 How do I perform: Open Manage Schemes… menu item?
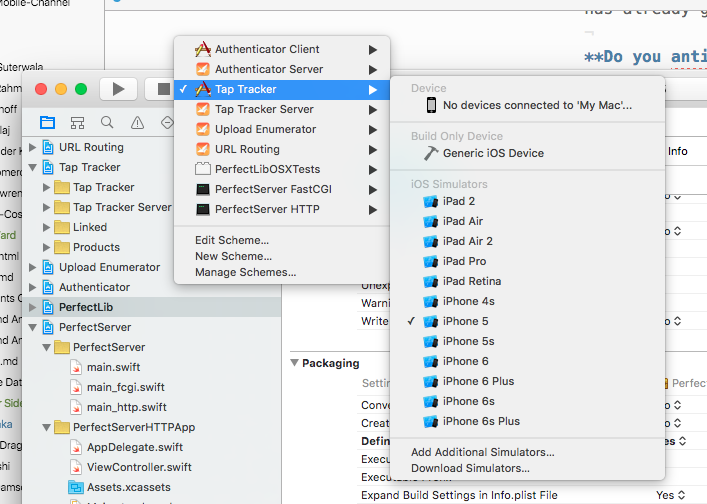(245, 272)
